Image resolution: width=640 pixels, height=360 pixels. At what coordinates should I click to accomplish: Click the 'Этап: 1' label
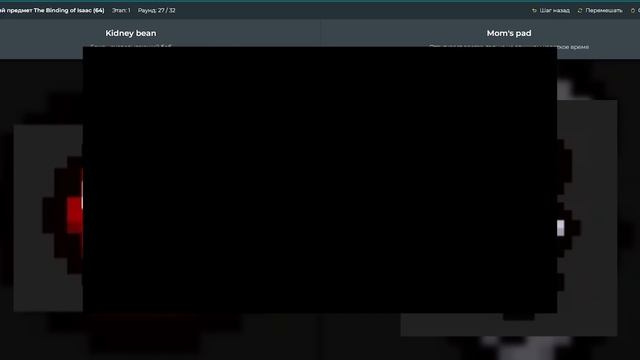click(x=121, y=11)
